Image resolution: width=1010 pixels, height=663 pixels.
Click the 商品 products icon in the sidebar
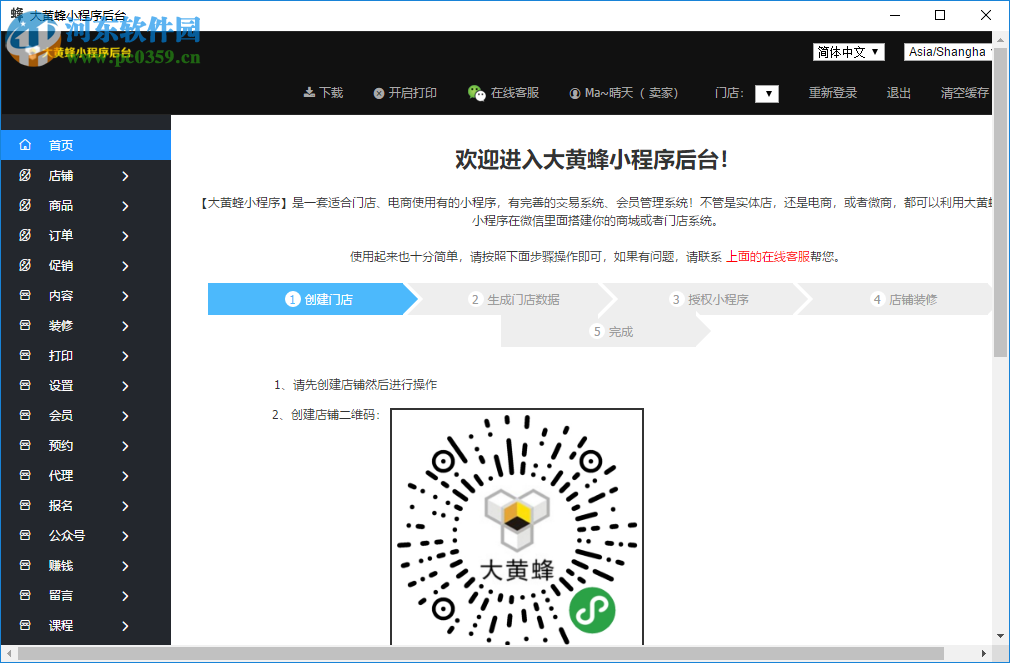(x=24, y=205)
